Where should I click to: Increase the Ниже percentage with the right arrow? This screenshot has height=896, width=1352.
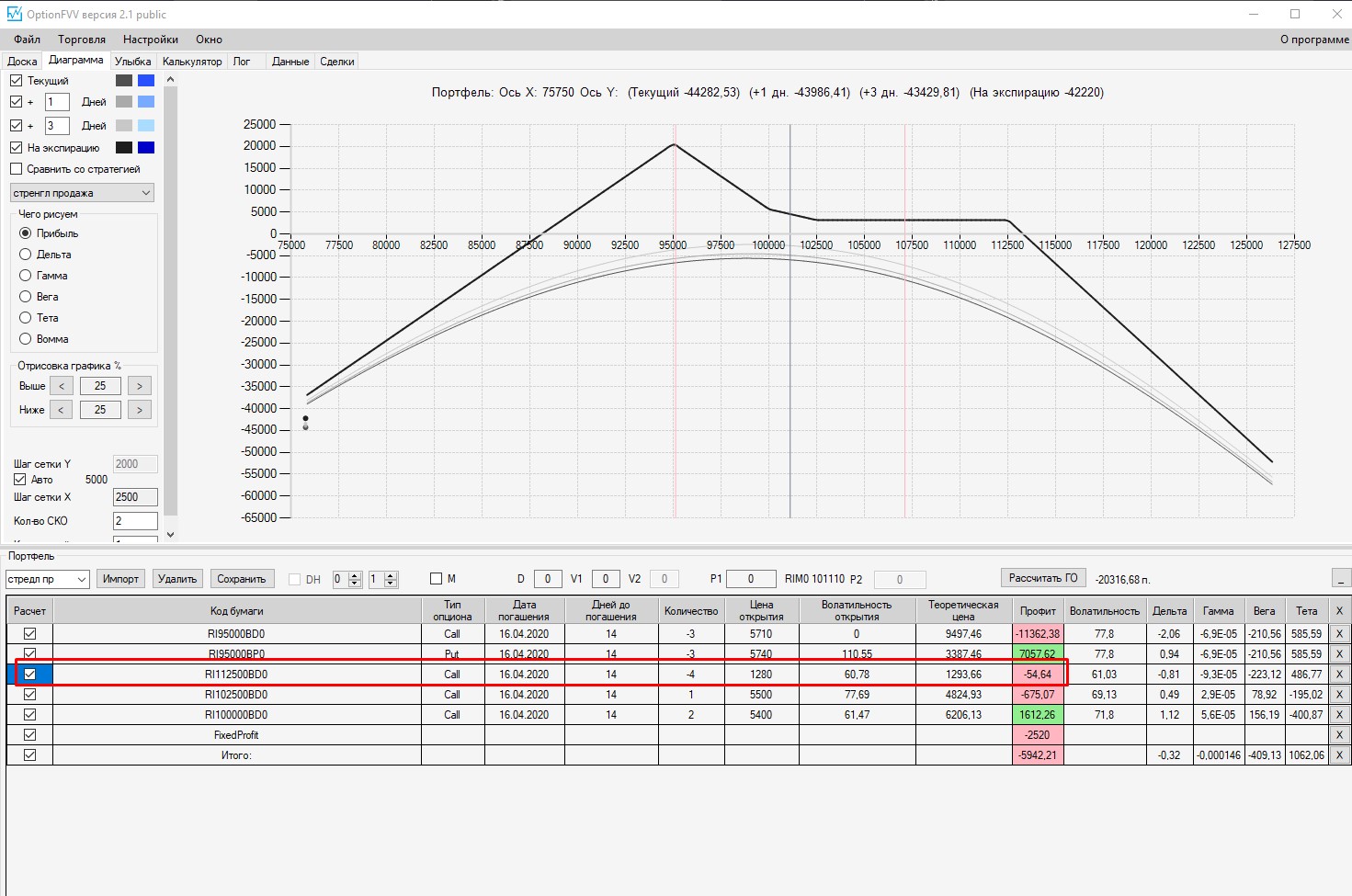(140, 410)
